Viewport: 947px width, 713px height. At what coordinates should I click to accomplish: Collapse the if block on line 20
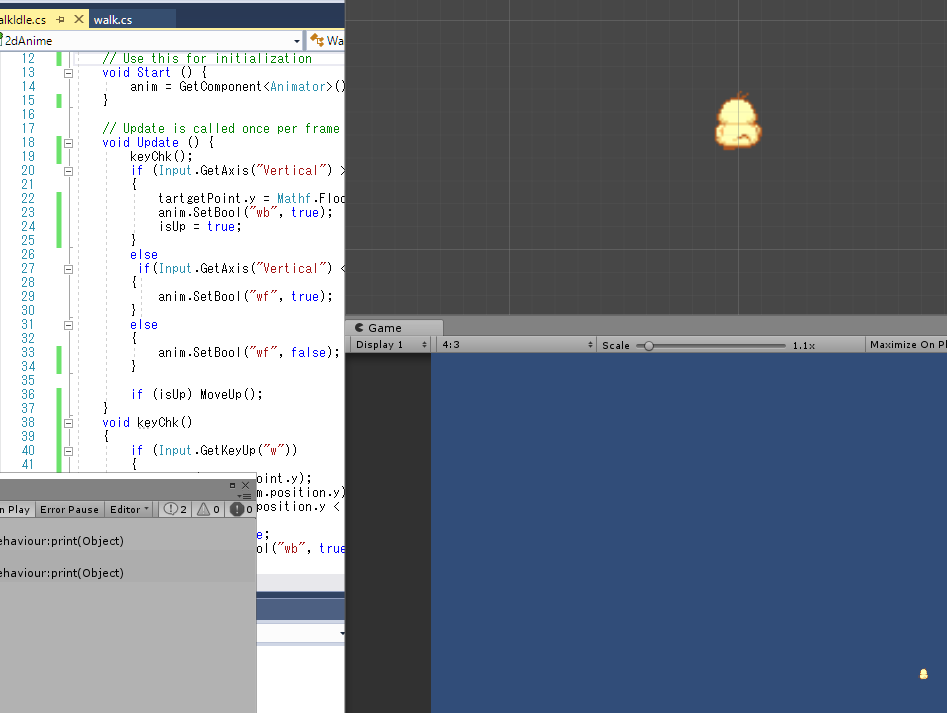(68, 171)
